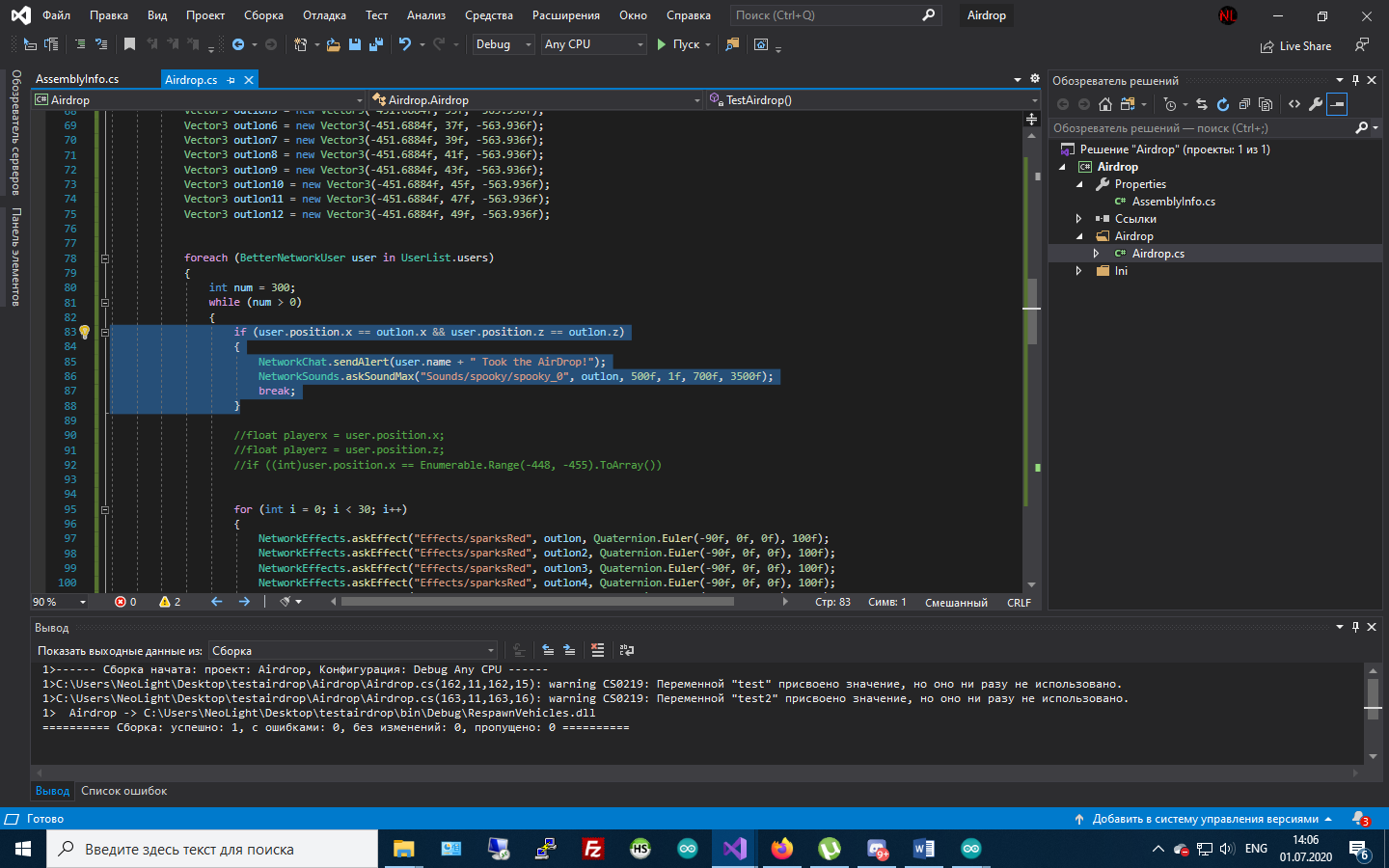Image resolution: width=1389 pixels, height=868 pixels.
Task: Click the Collapse All icon in Solution Explorer
Action: tap(1244, 104)
